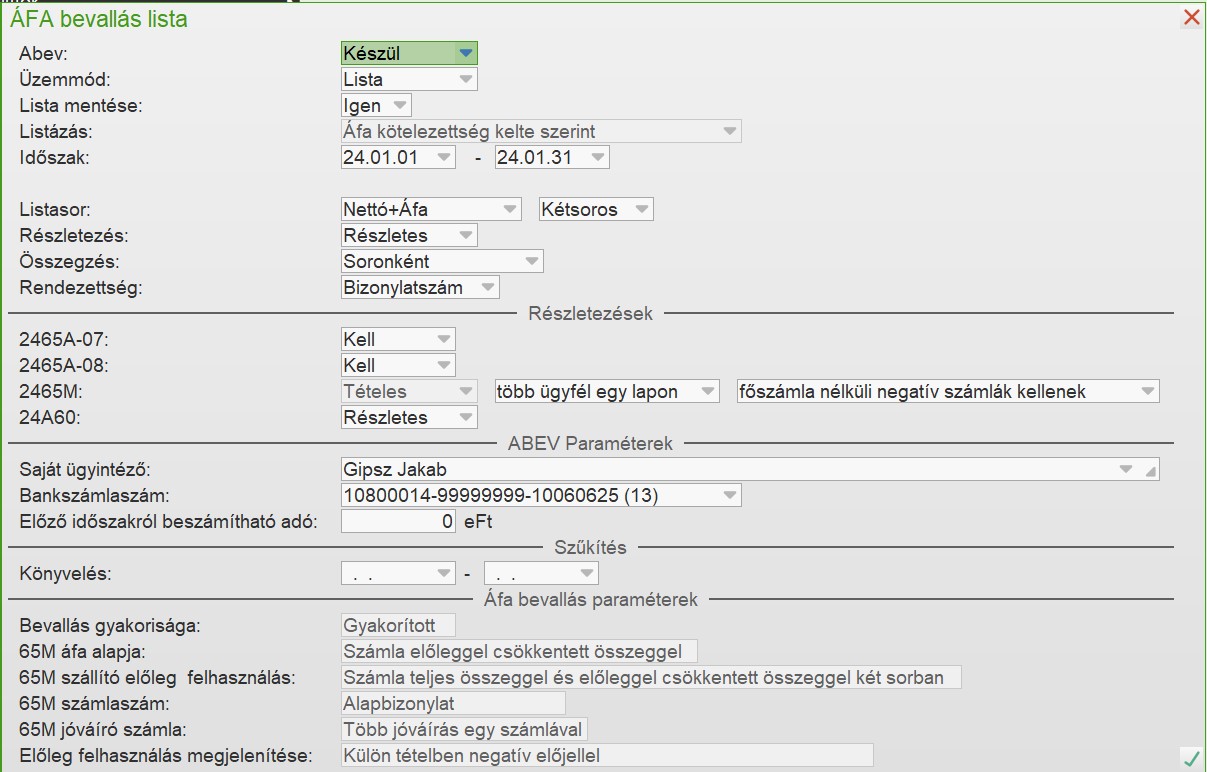Click the Abev label
The width and height of the screenshot is (1207, 772).
point(43,54)
